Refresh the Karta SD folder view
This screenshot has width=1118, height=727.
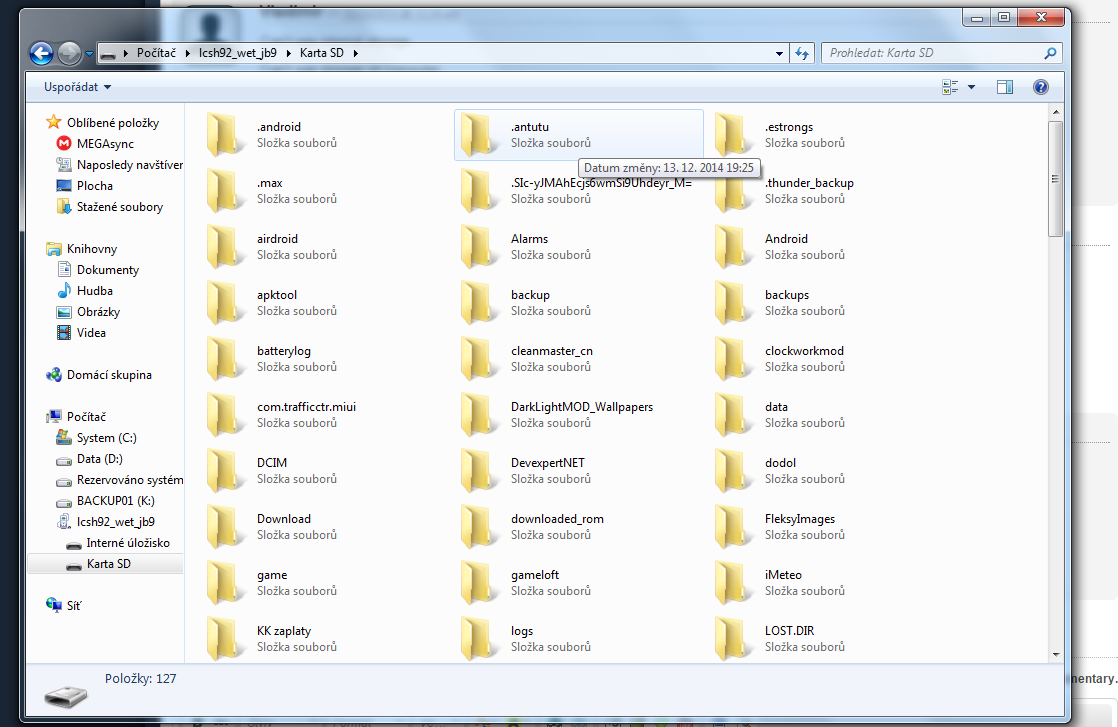[x=802, y=53]
